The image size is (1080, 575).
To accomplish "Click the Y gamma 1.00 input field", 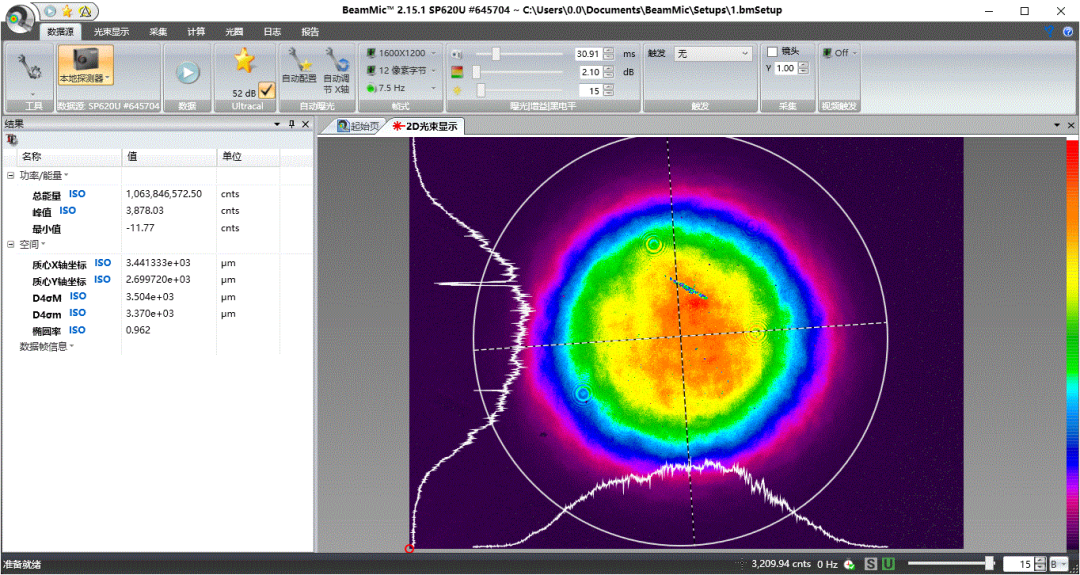I will coord(786,68).
